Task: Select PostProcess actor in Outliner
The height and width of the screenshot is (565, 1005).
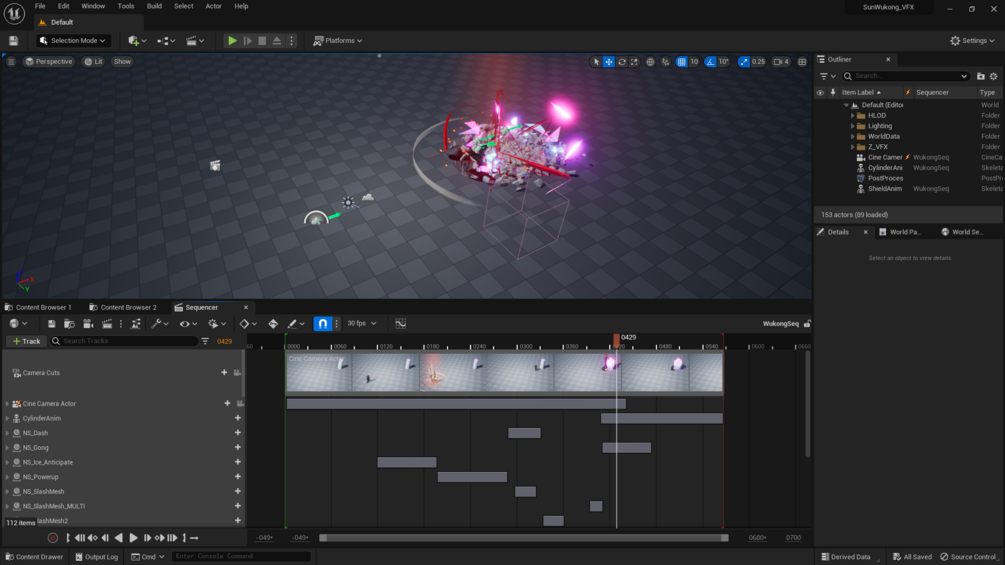Action: 885,178
